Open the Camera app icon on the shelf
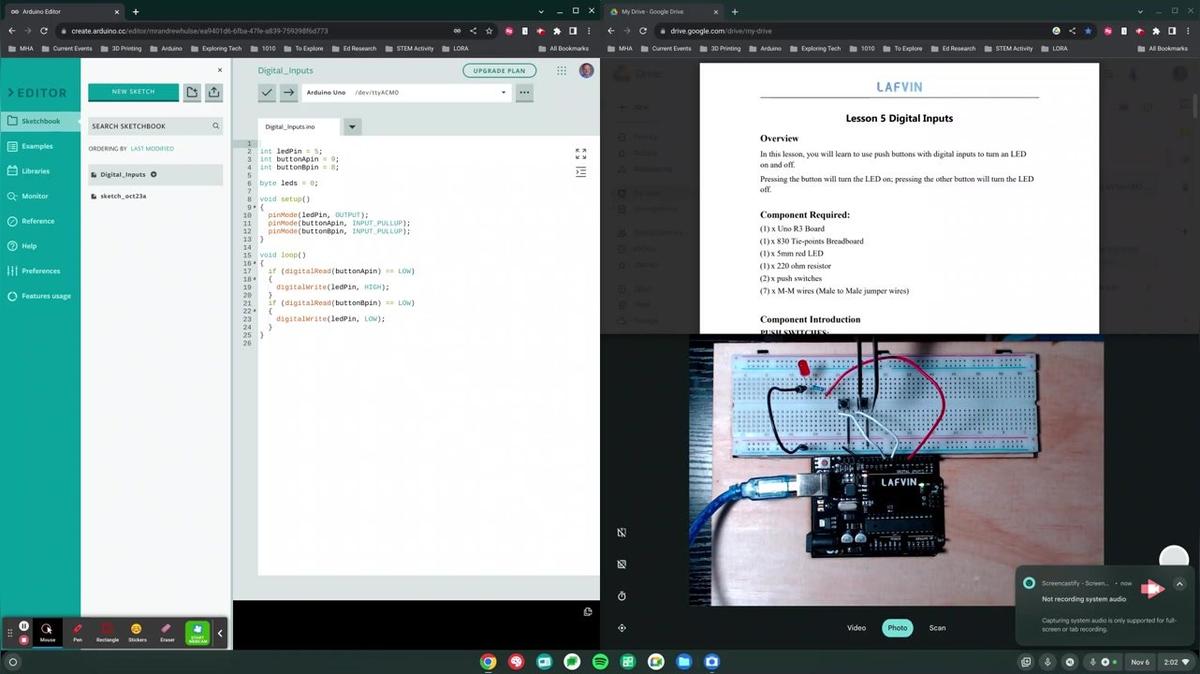Screen dimensions: 1200x674 click(x=712, y=662)
